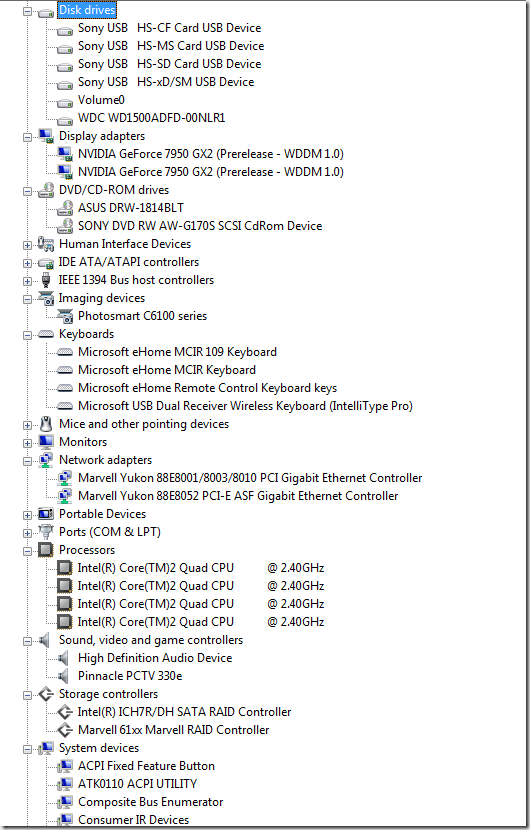Collapse the Storage controllers node

pyautogui.click(x=28, y=696)
